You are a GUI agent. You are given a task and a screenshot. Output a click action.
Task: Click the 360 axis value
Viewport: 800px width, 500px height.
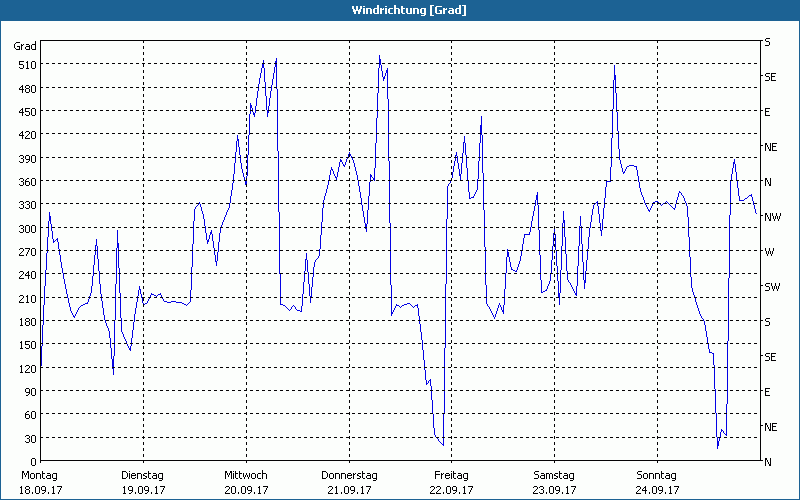pos(28,182)
